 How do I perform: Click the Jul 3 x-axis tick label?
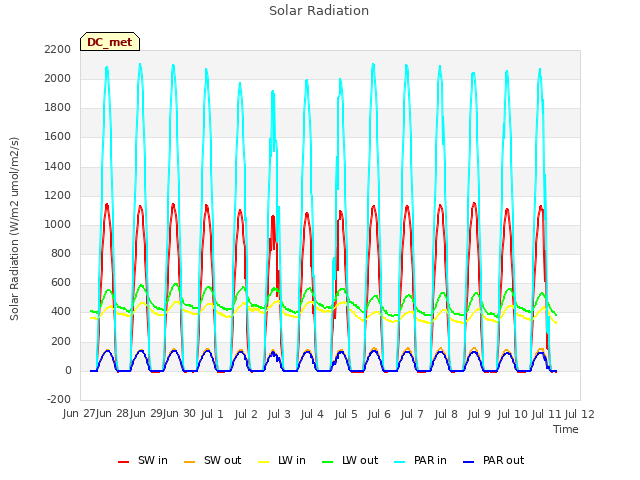tap(279, 414)
